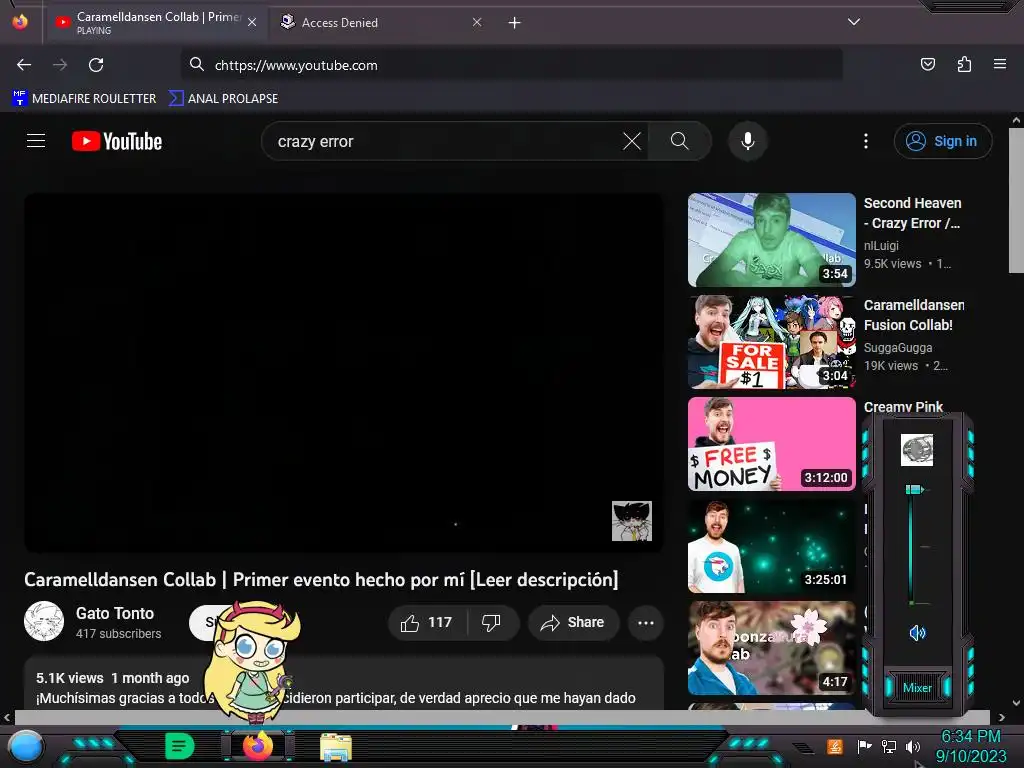Viewport: 1024px width, 768px height.
Task: Click the speaker volume tray icon
Action: click(913, 746)
